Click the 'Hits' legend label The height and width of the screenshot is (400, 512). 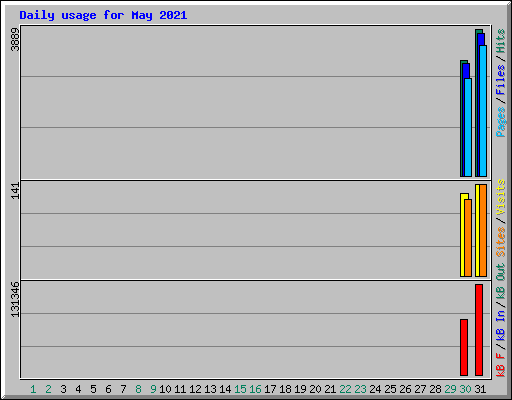(x=501, y=41)
